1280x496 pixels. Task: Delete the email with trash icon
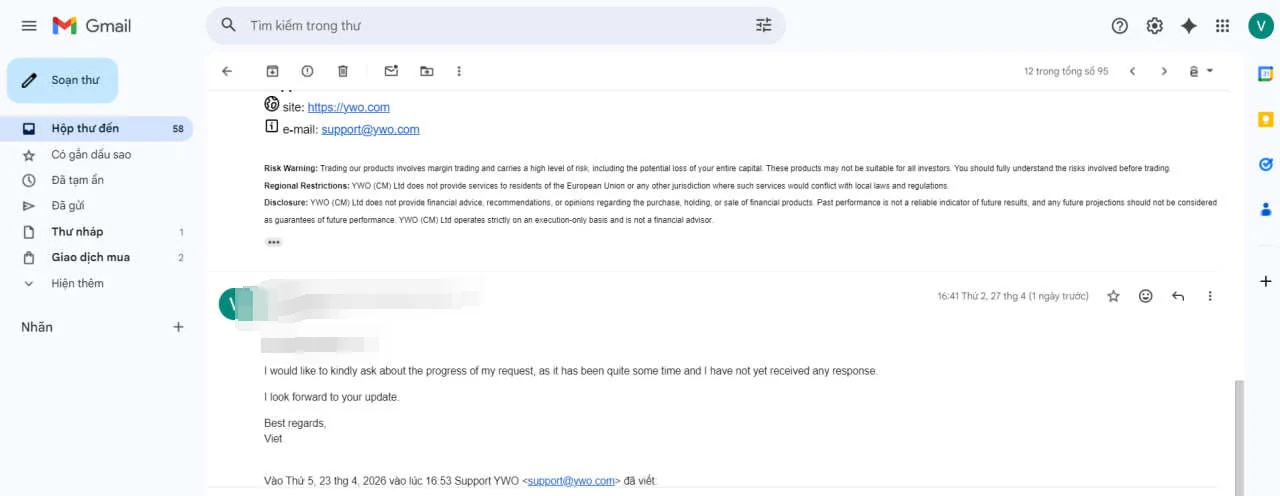[343, 71]
